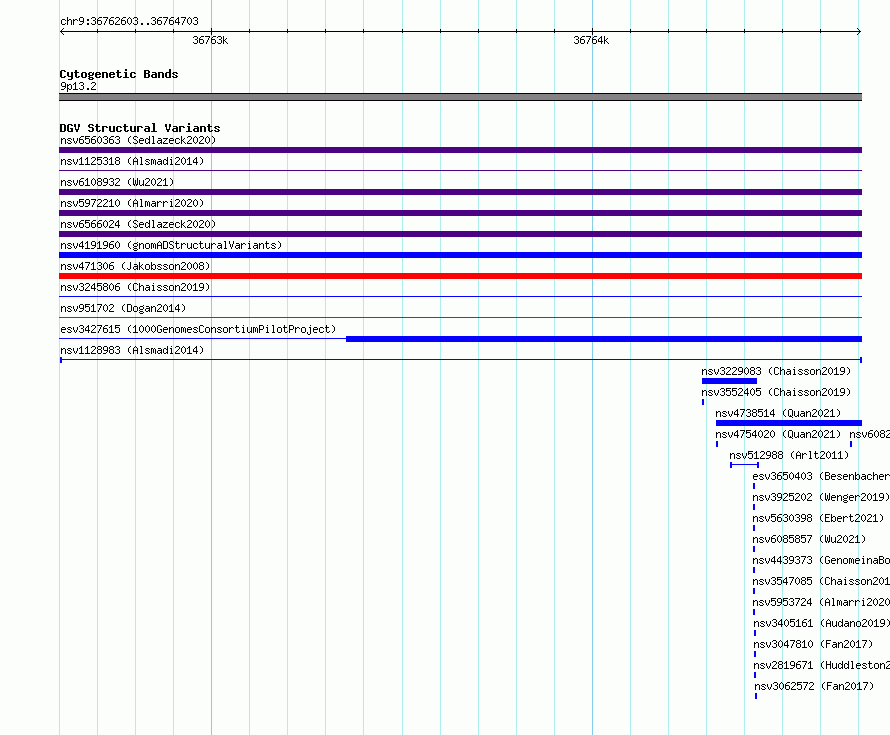The image size is (890, 735).
Task: Select the nsv3547085 Chaisson variant label
Action: (x=821, y=581)
